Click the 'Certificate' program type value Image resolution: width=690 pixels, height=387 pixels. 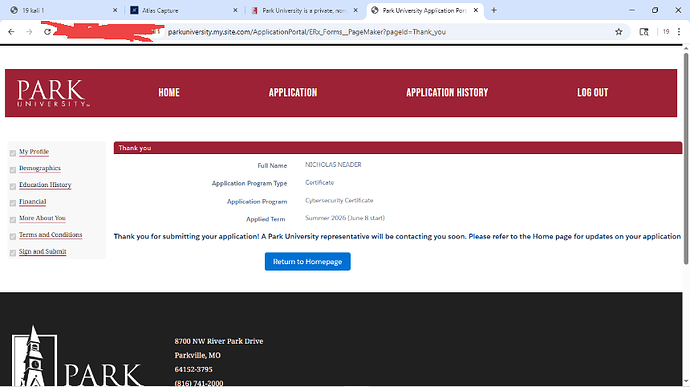coord(319,182)
